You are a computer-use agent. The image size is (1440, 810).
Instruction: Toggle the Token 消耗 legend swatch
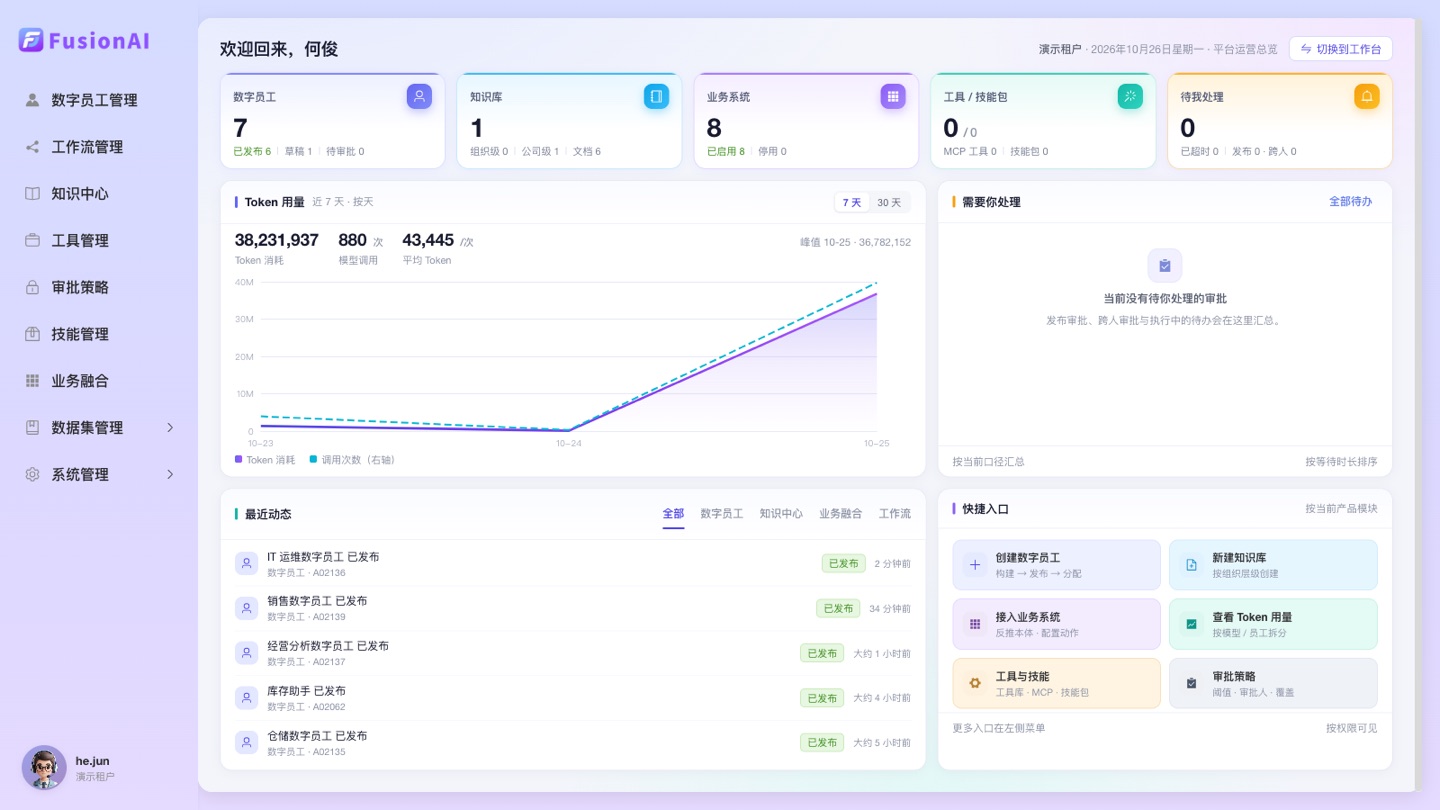(x=238, y=460)
